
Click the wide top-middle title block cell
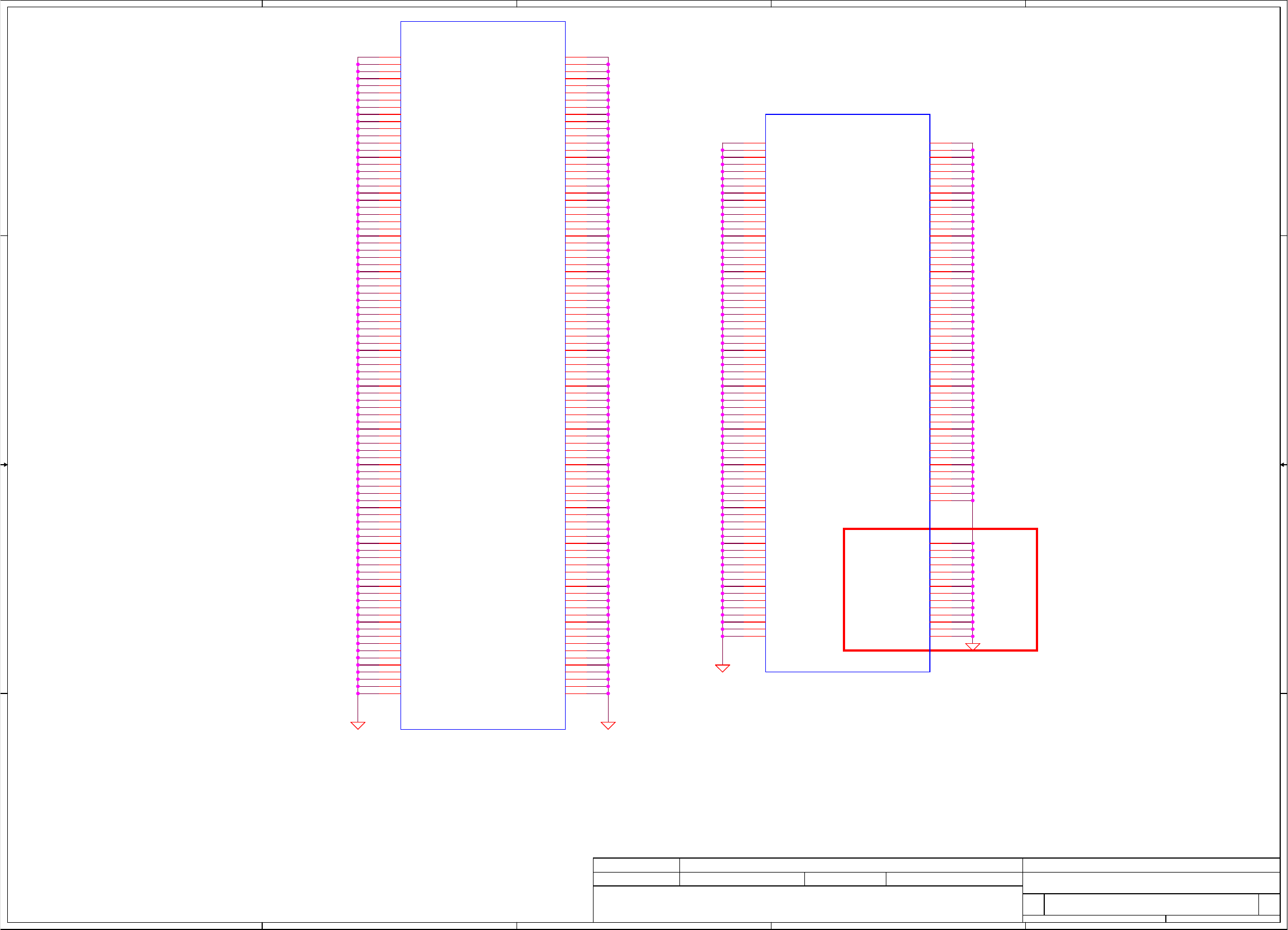coord(851,865)
